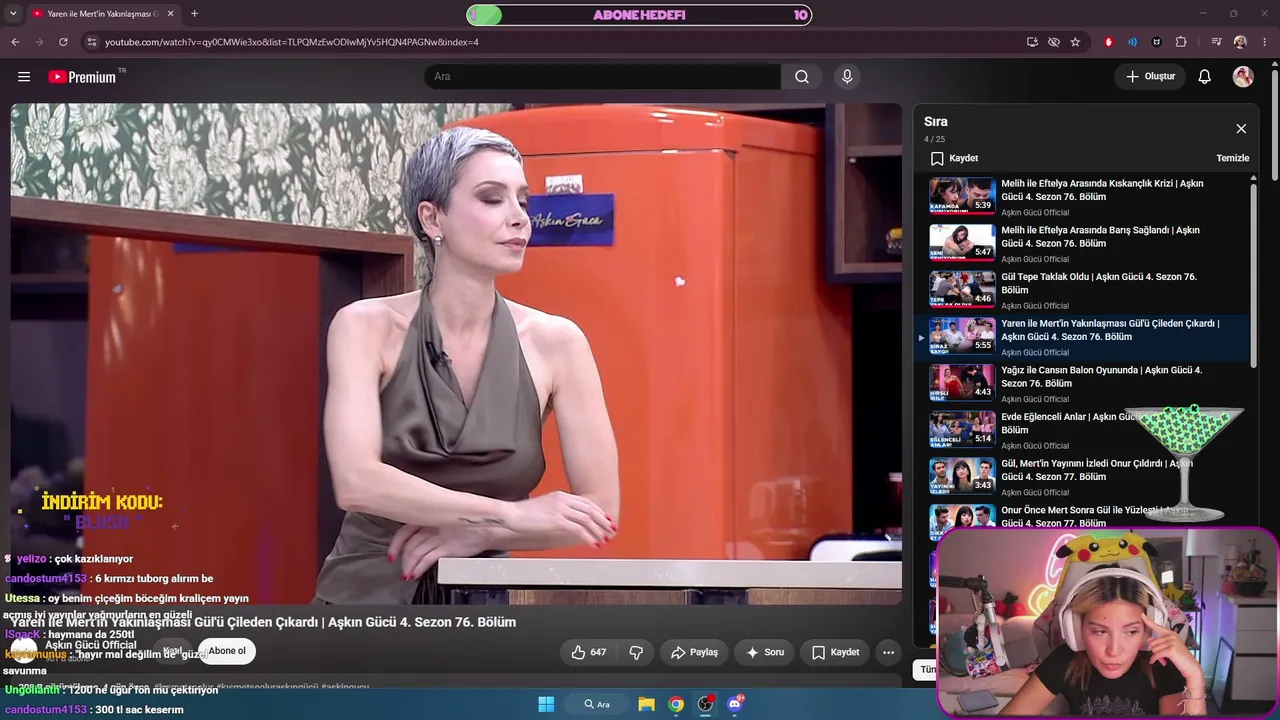
Task: Switch to OBS Studio on the taskbar
Action: 706,704
